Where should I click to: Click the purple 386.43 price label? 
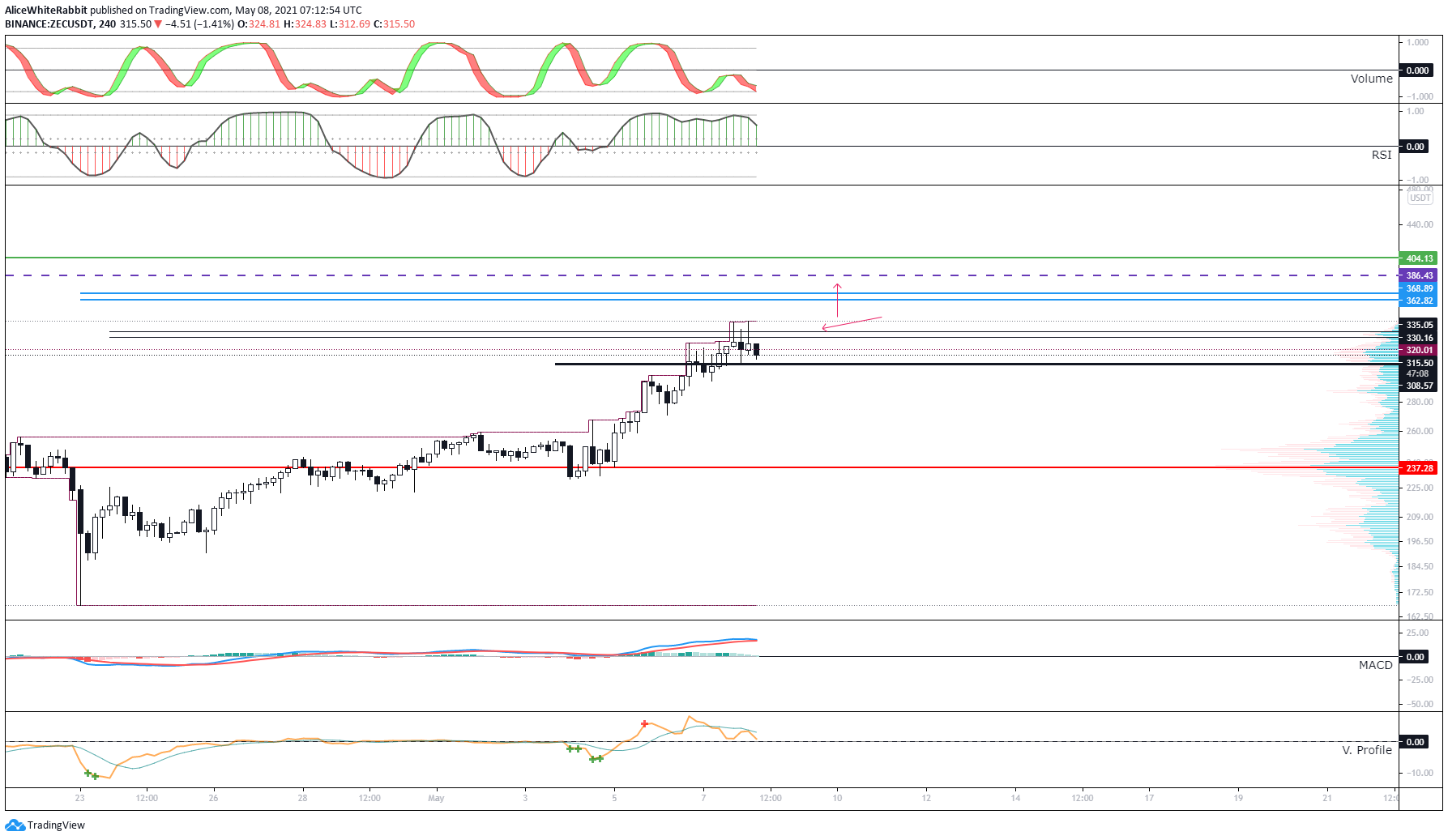tap(1419, 275)
